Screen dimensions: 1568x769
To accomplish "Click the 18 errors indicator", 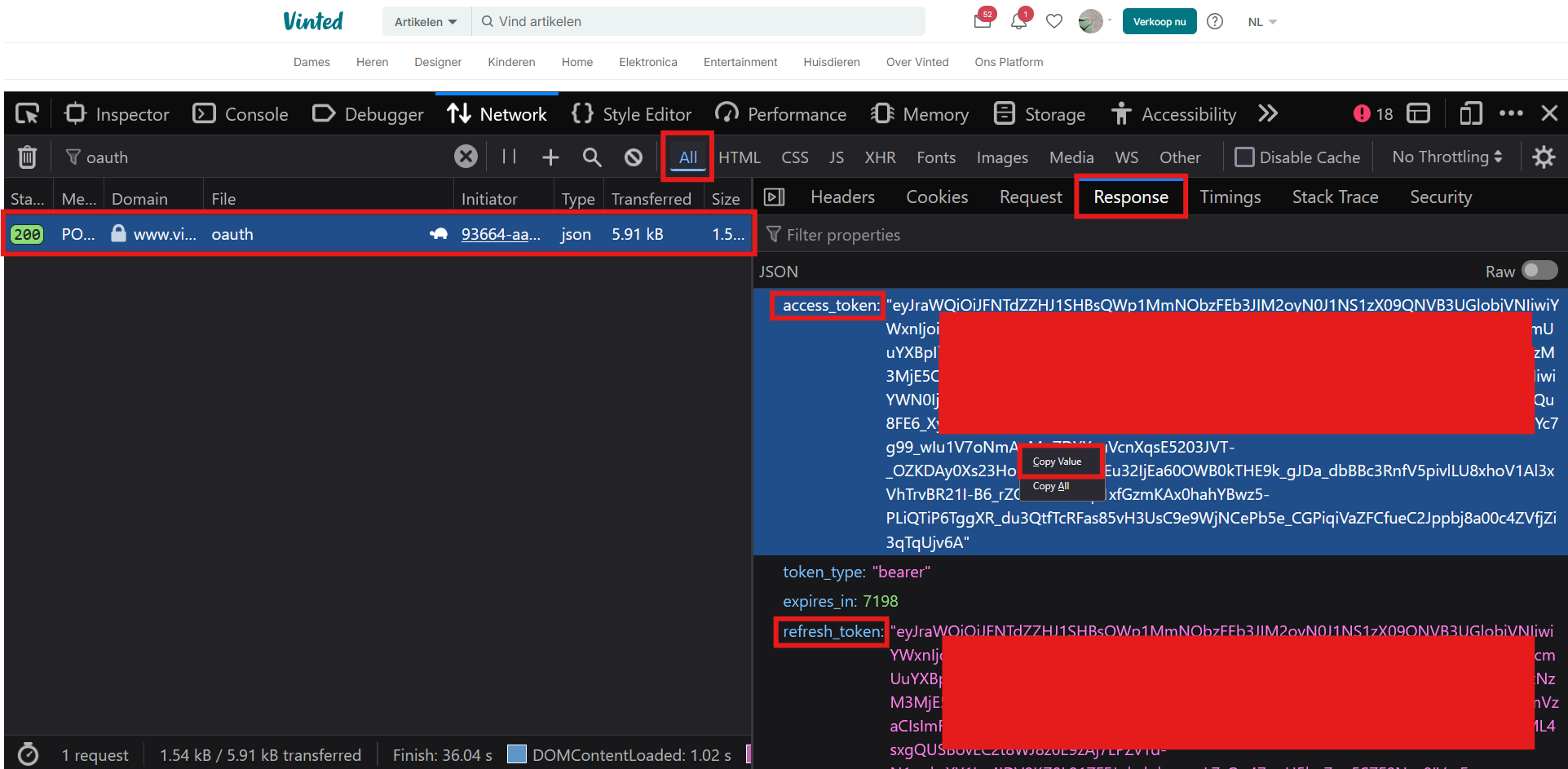I will [x=1373, y=114].
